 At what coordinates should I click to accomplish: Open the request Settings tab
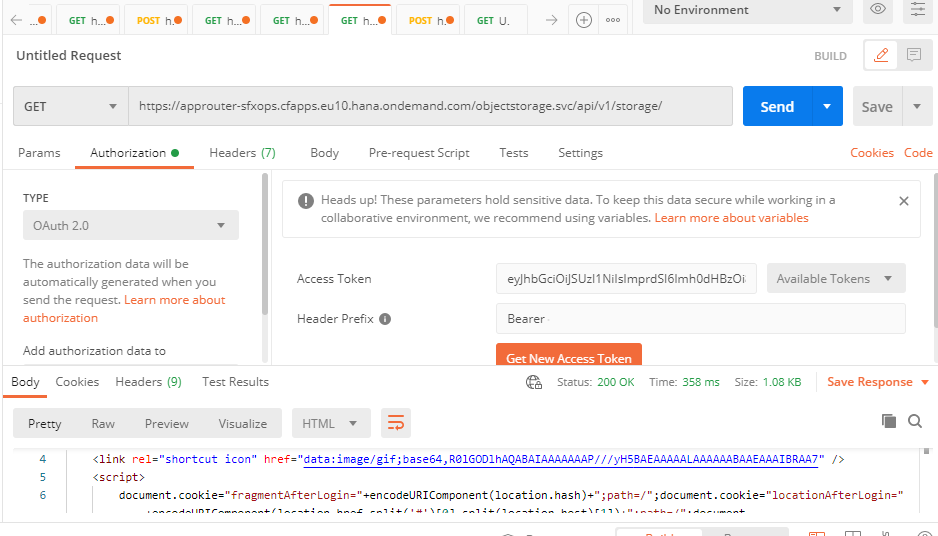click(580, 153)
